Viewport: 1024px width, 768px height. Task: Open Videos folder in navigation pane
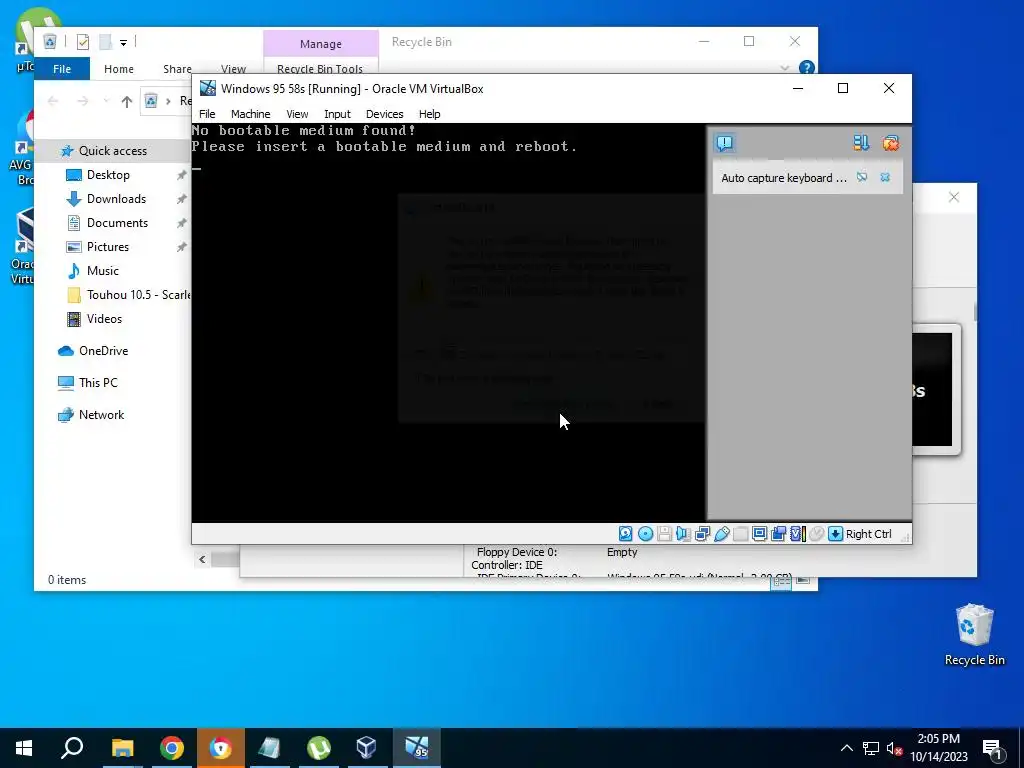[x=104, y=319]
